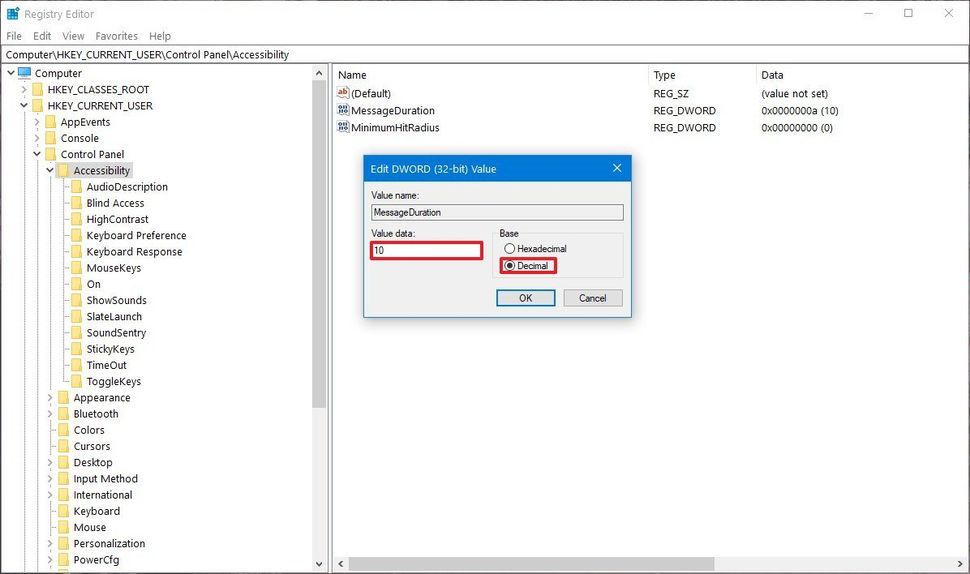Screen dimensions: 970x574
Task: Click the values pane horizontal scrollbar thumb
Action: click(x=531, y=563)
